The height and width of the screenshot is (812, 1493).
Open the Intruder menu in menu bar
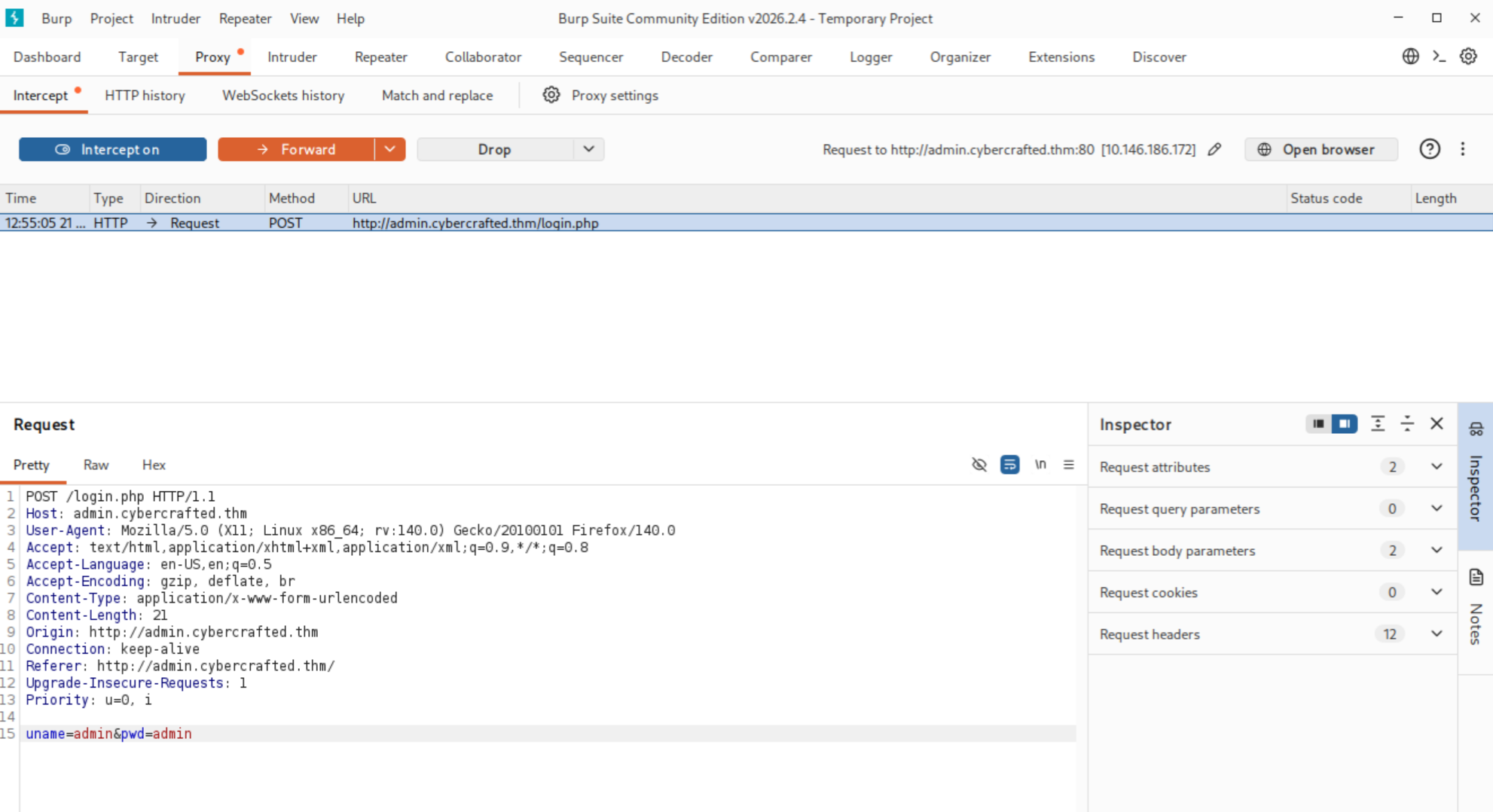pyautogui.click(x=176, y=18)
